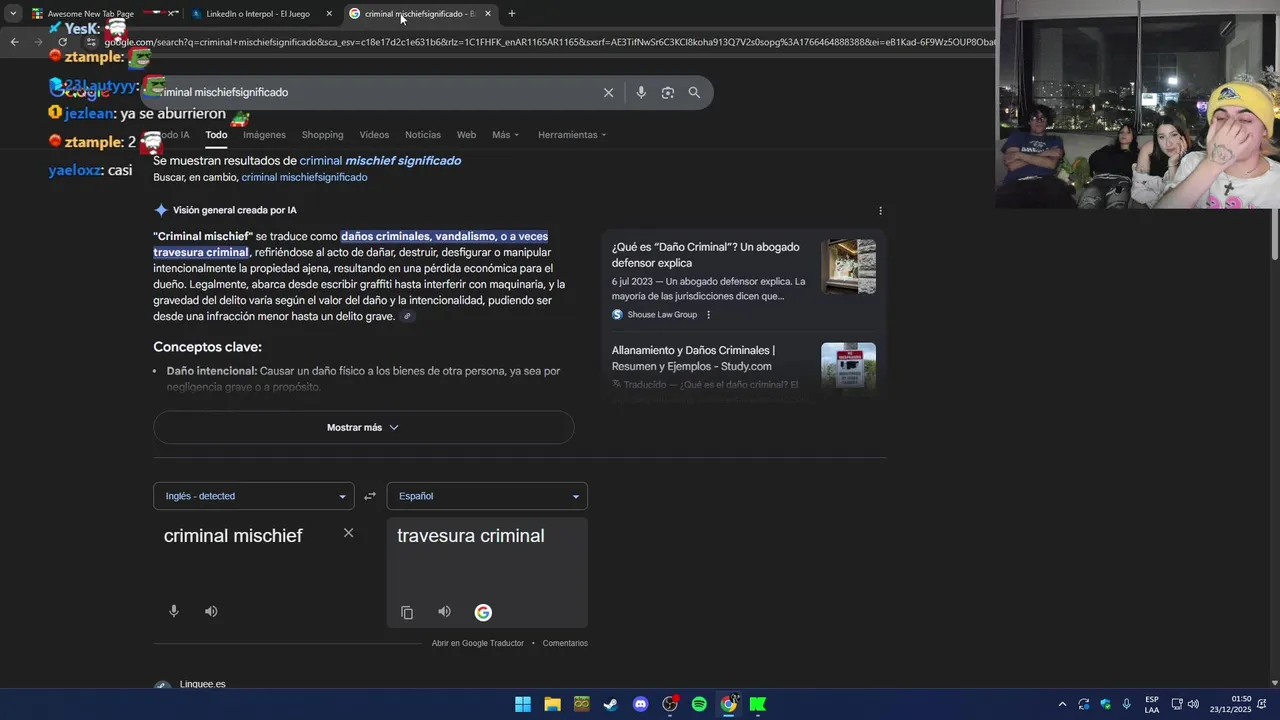The width and height of the screenshot is (1280, 720).
Task: Open Shouse Law Group result options menu
Action: click(708, 315)
